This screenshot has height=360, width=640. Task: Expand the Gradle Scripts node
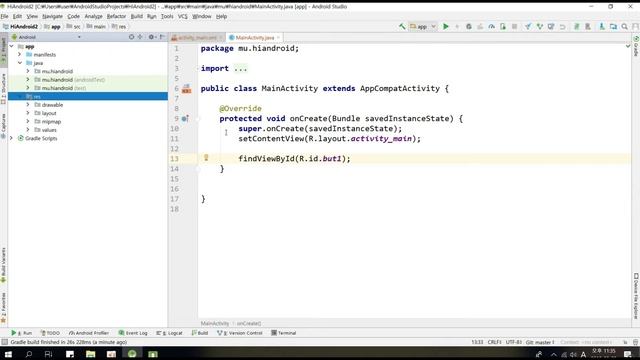[11, 138]
